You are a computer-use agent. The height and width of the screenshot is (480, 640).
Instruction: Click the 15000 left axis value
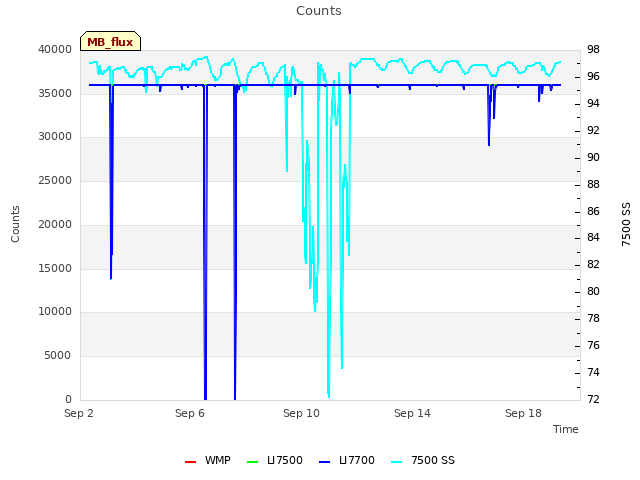coord(55,268)
